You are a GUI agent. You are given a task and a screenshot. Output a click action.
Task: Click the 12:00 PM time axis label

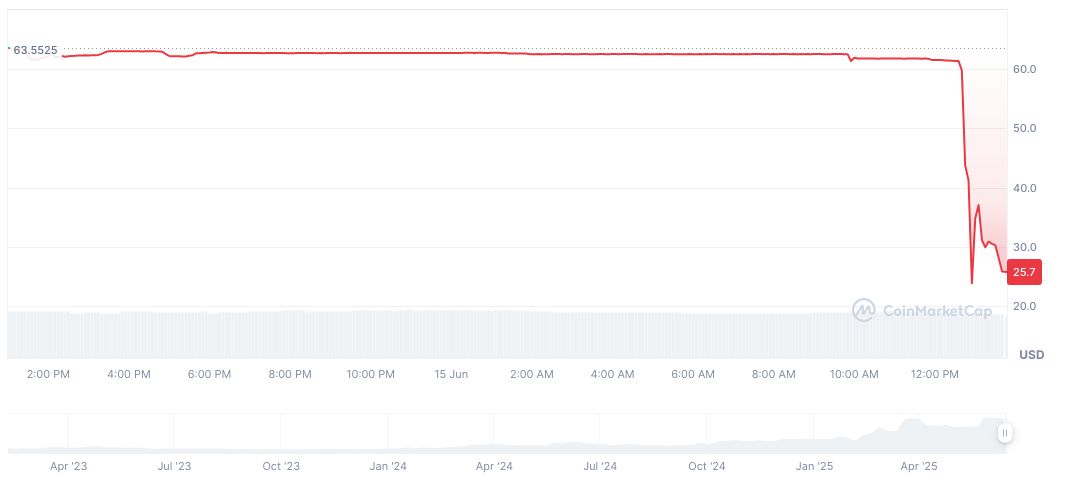click(935, 374)
